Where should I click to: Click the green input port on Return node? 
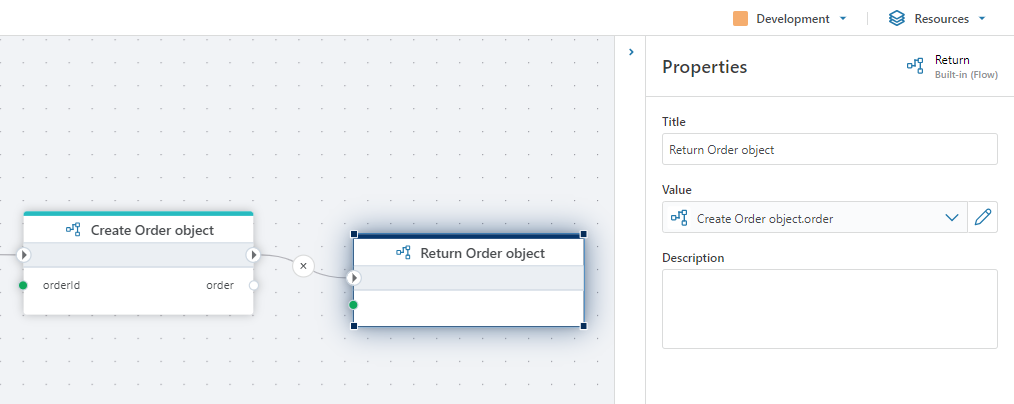point(354,305)
